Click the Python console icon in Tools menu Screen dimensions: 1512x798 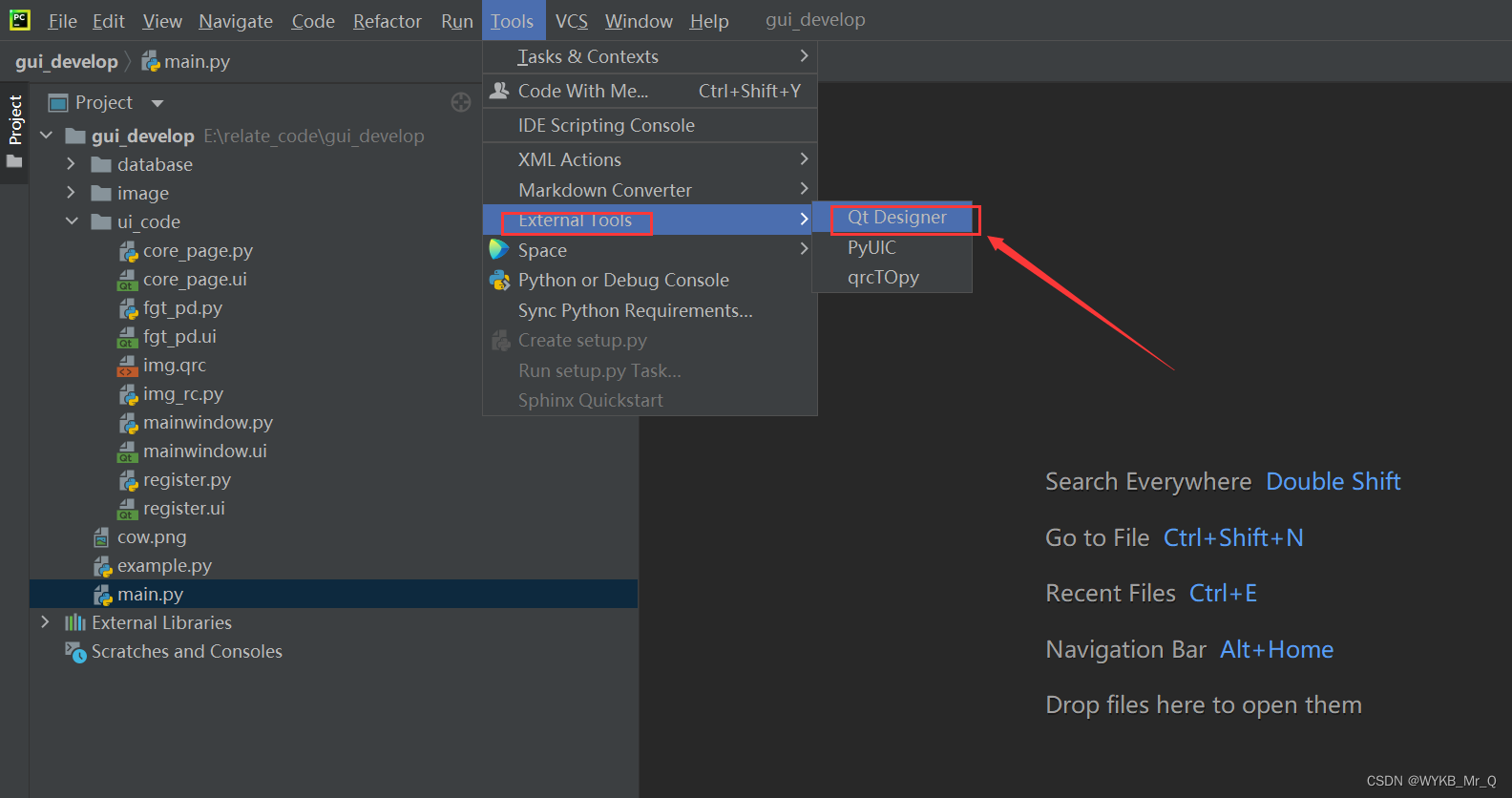click(x=499, y=280)
